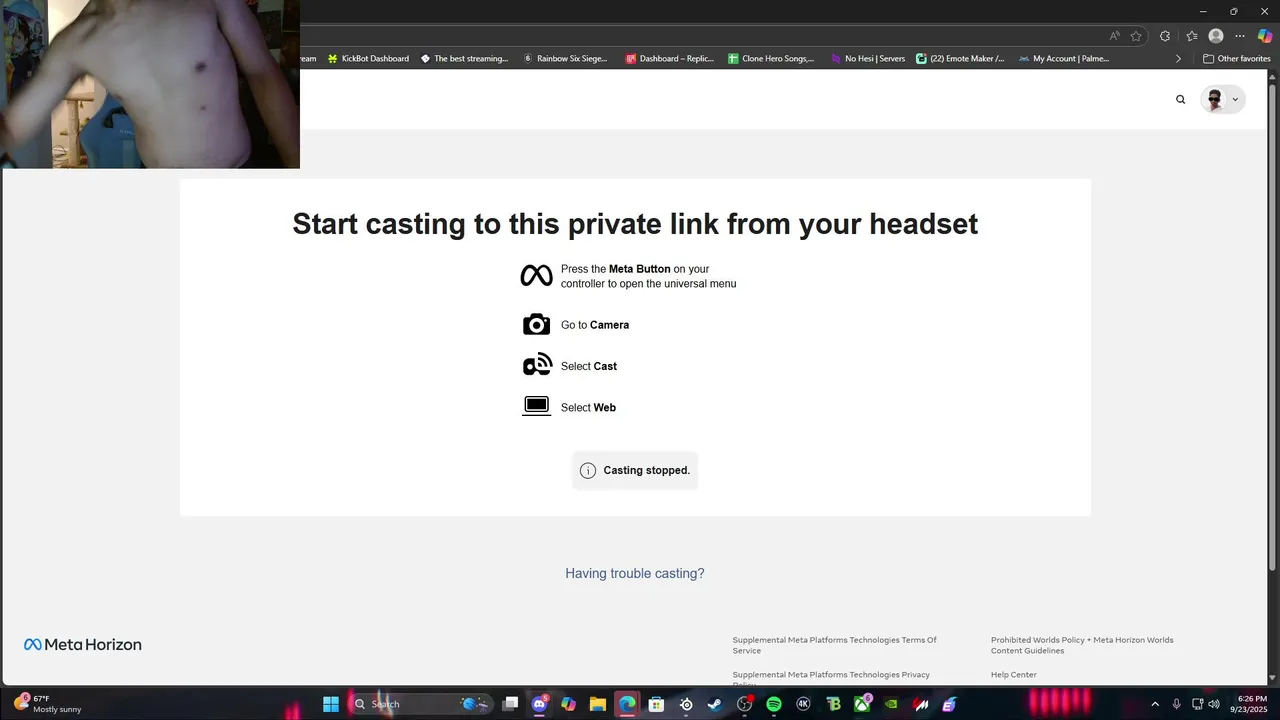Click the microphone tray icon
Screen dimensions: 1280x720
tap(1176, 704)
